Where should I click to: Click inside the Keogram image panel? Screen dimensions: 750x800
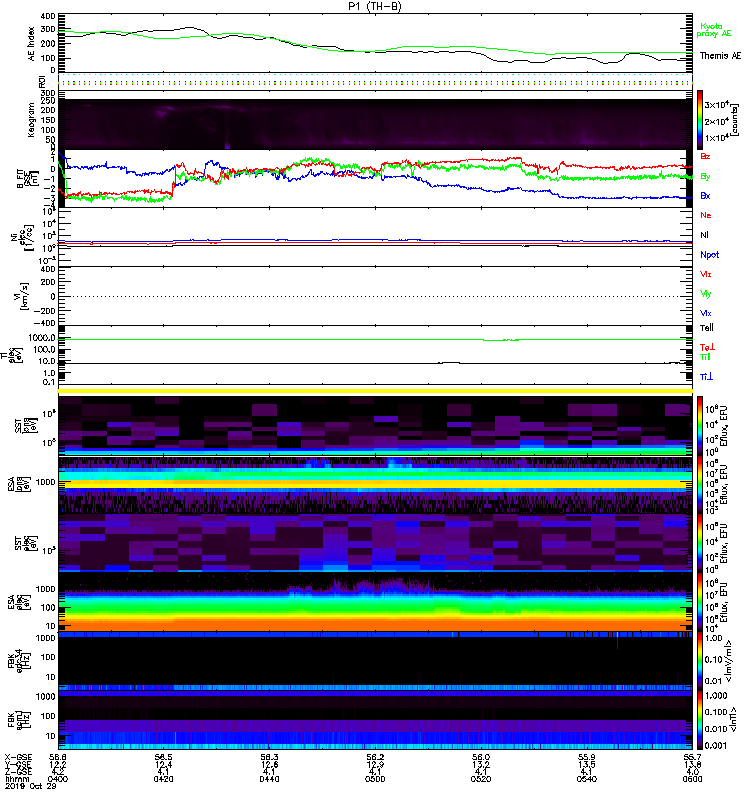pos(375,124)
